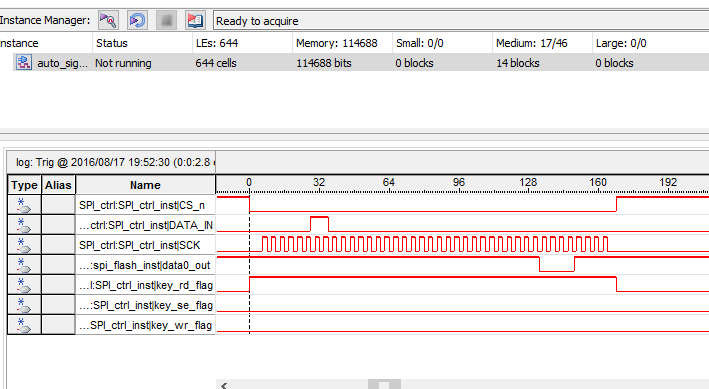
Task: Select the SPI_ctrl_inst|DATA_IN signal name
Action: [145, 225]
